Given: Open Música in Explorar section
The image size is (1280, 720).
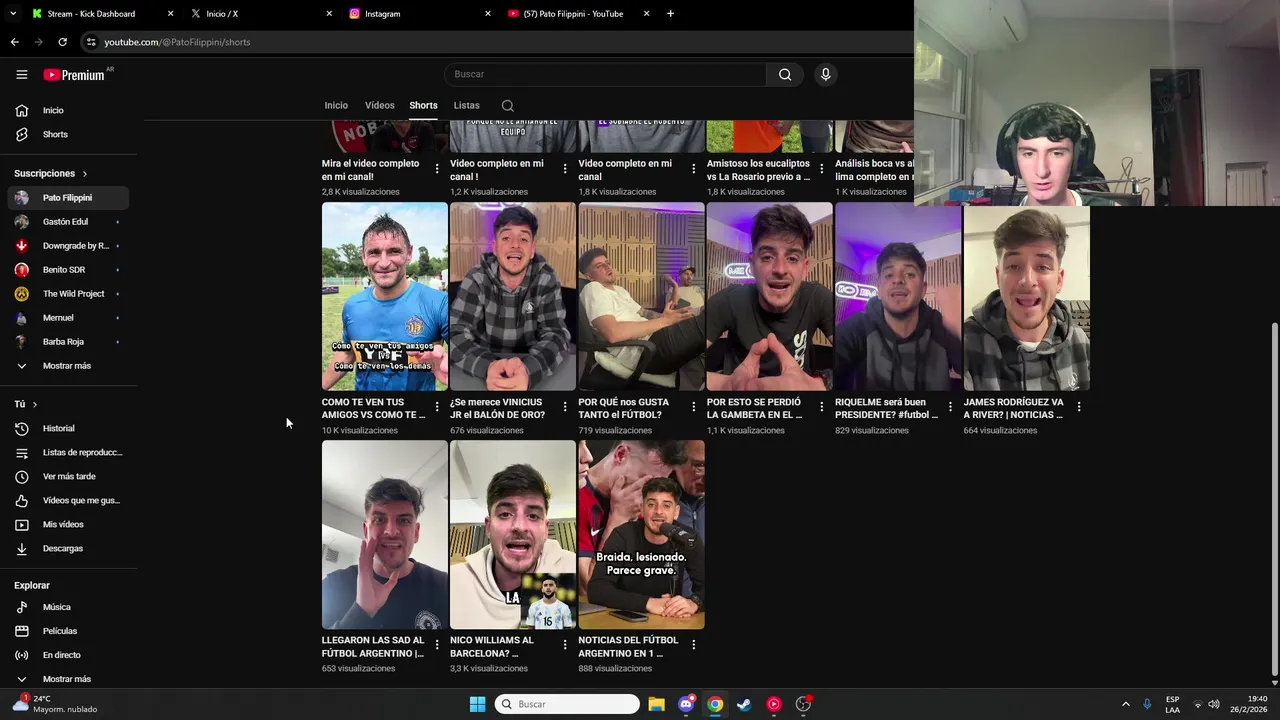Looking at the screenshot, I should tap(68, 607).
